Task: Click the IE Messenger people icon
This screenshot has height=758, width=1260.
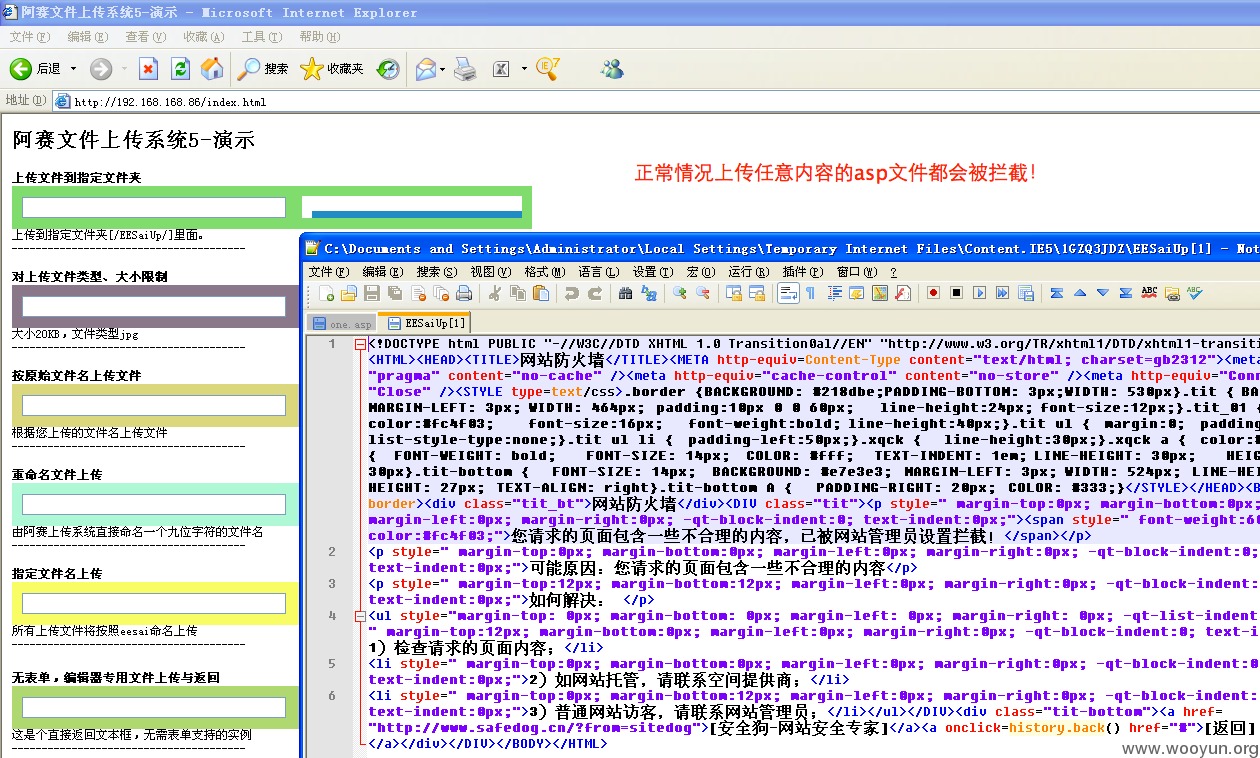Action: point(612,68)
